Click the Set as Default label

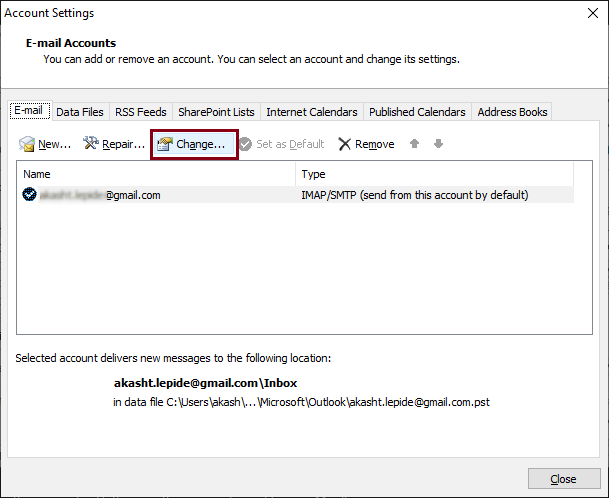[290, 144]
